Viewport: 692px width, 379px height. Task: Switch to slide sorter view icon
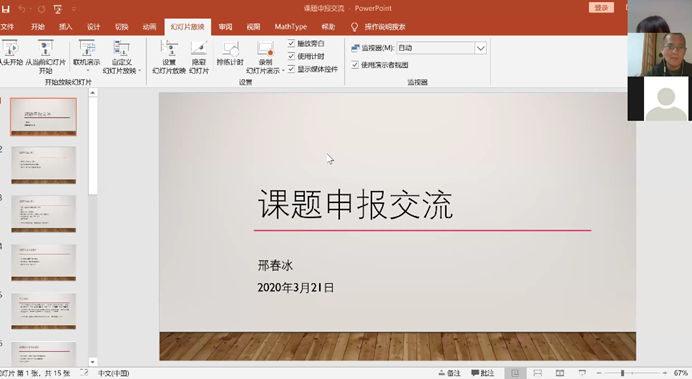[x=538, y=373]
